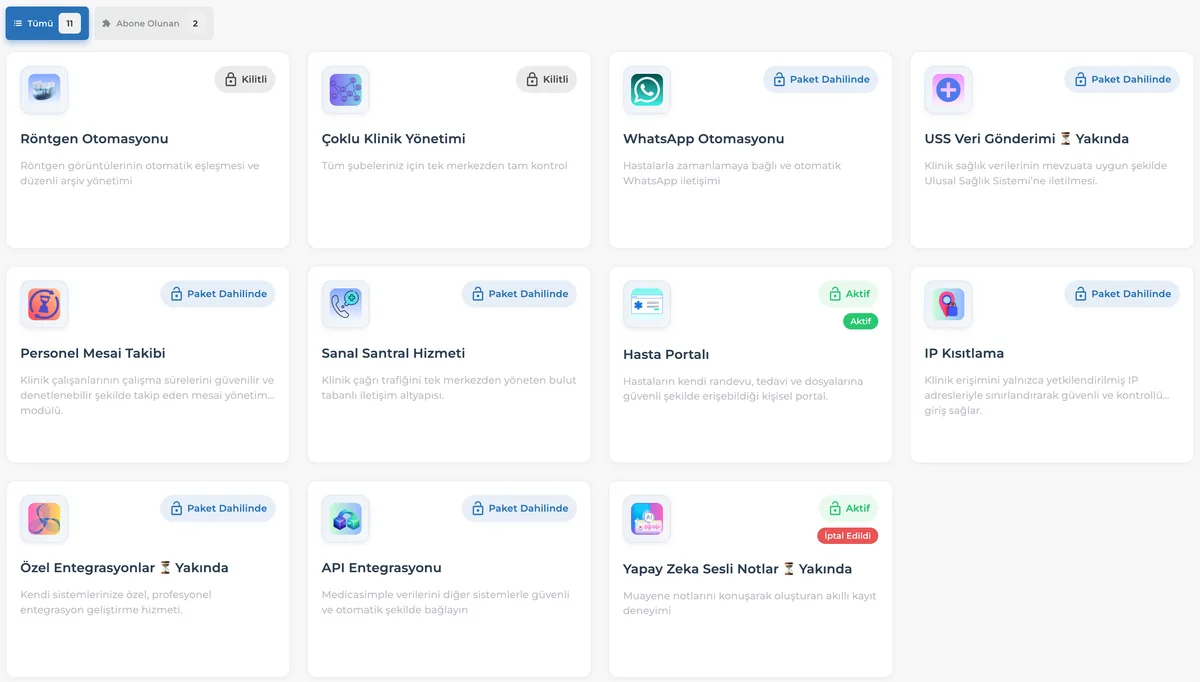Click the green Aktif status pill
The width and height of the screenshot is (1200, 682).
tap(860, 321)
